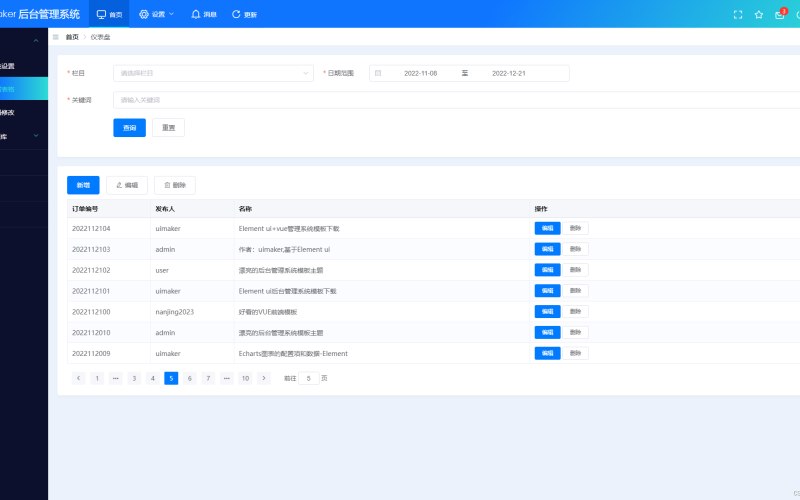Image resolution: width=800 pixels, height=500 pixels.
Task: Edit the row for order 2022112100
Action: 547,312
